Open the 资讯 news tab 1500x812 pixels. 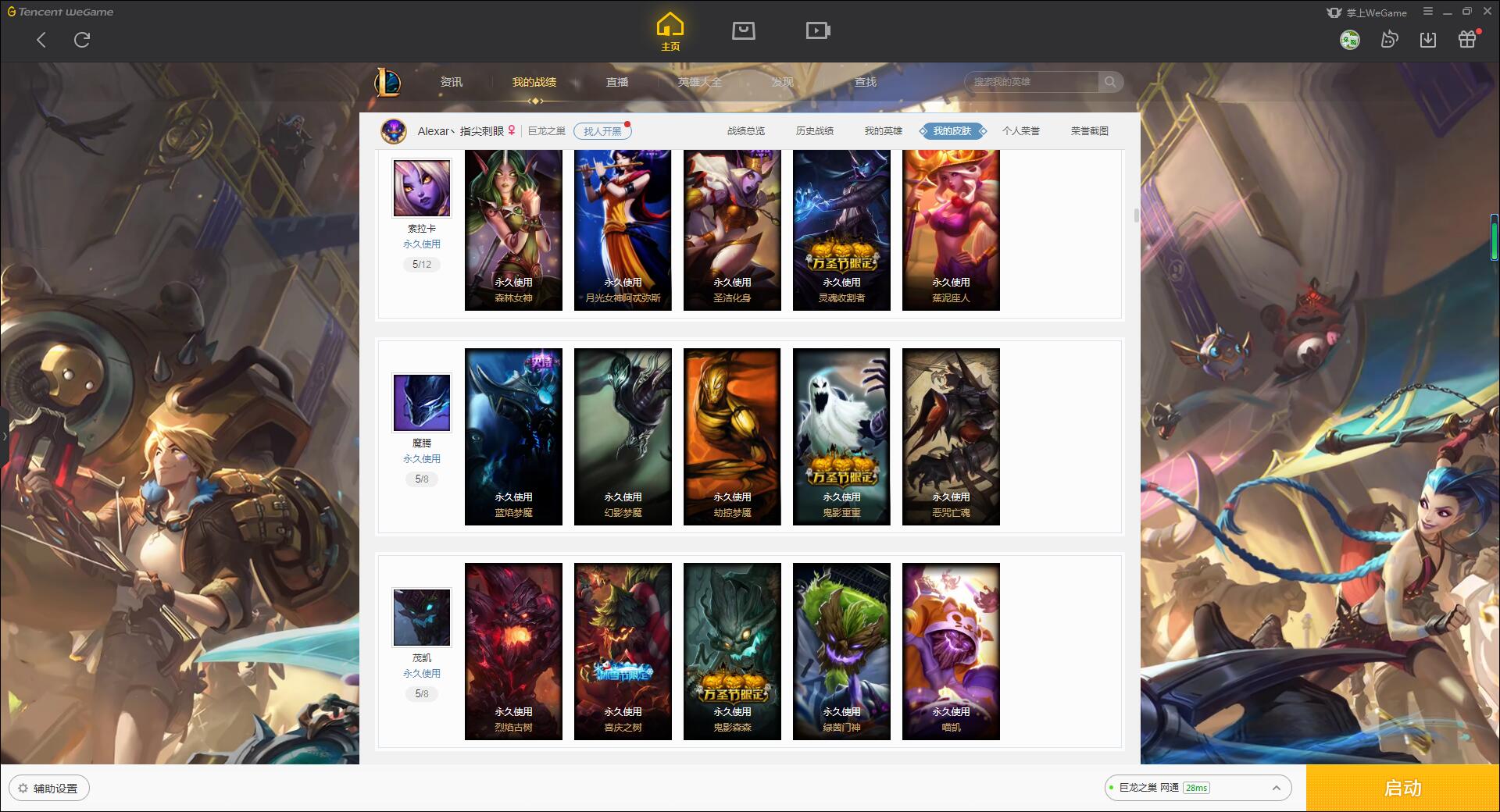[x=452, y=82]
